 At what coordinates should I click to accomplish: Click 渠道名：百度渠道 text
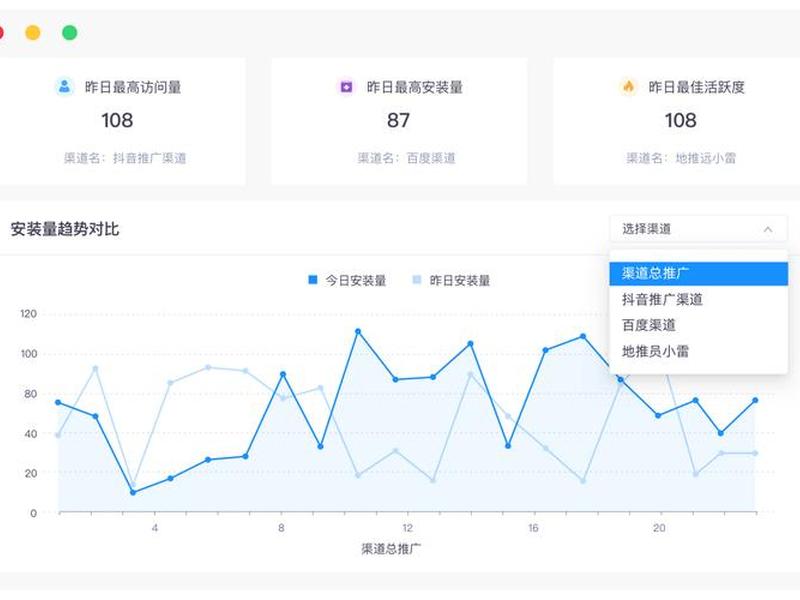406,158
